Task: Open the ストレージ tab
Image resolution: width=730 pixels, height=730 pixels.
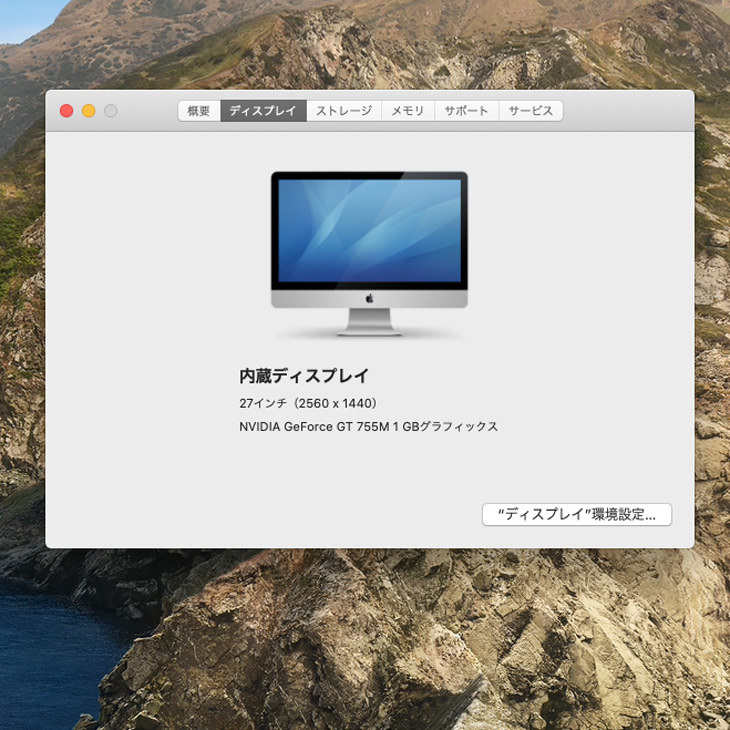Action: click(x=344, y=111)
